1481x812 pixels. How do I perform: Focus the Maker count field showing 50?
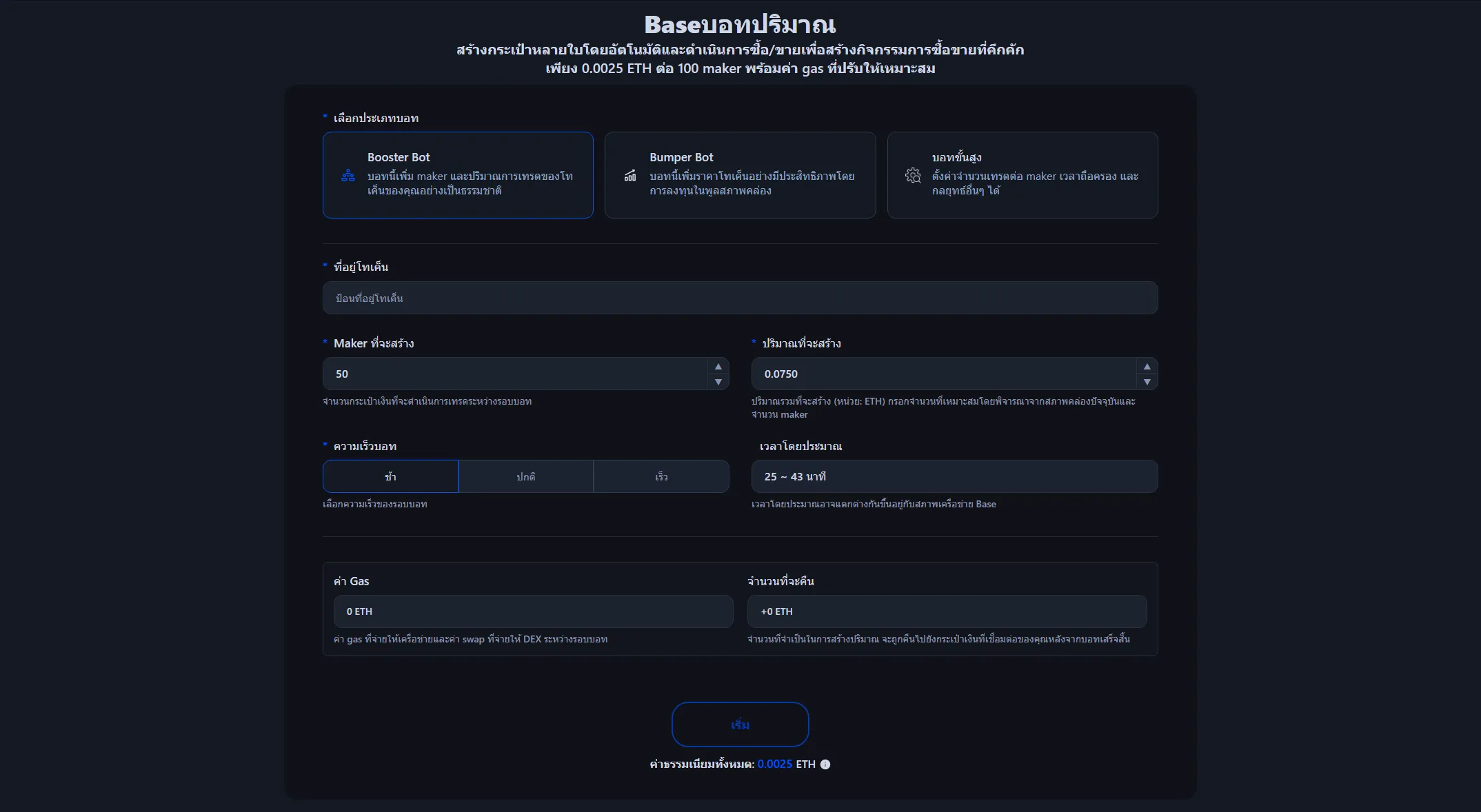pyautogui.click(x=514, y=374)
